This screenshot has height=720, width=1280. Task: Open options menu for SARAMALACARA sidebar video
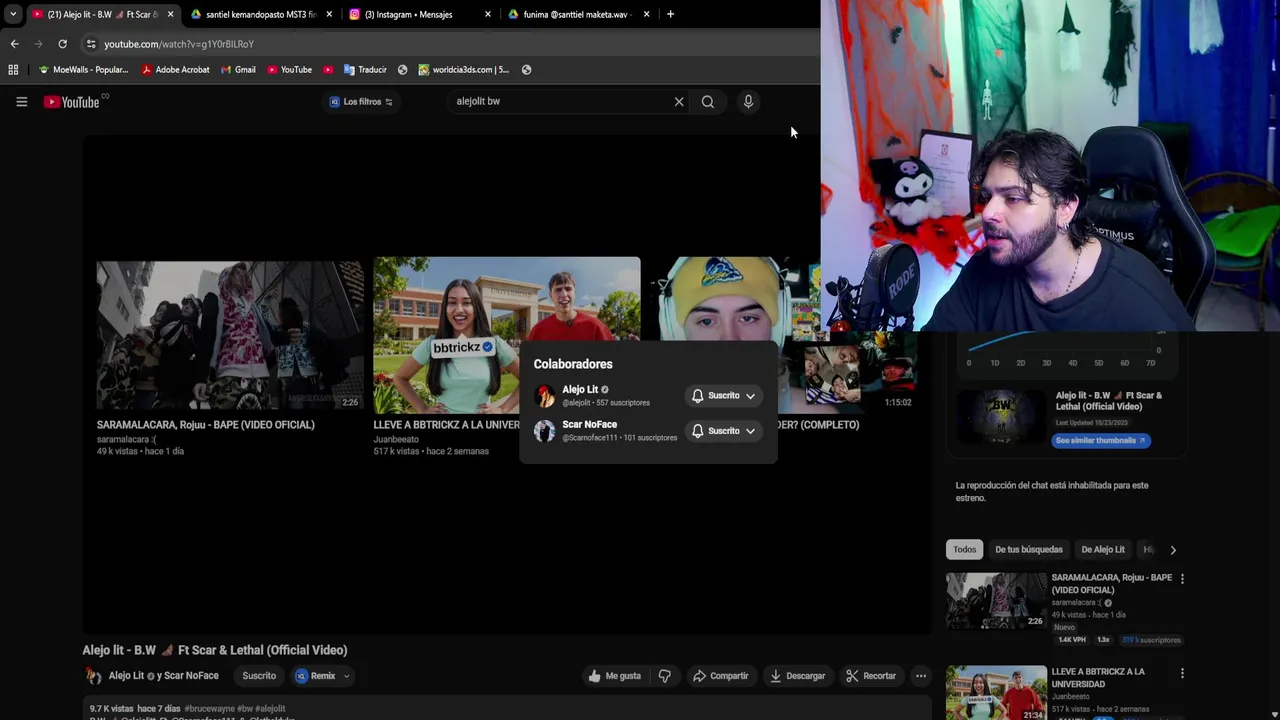1182,579
